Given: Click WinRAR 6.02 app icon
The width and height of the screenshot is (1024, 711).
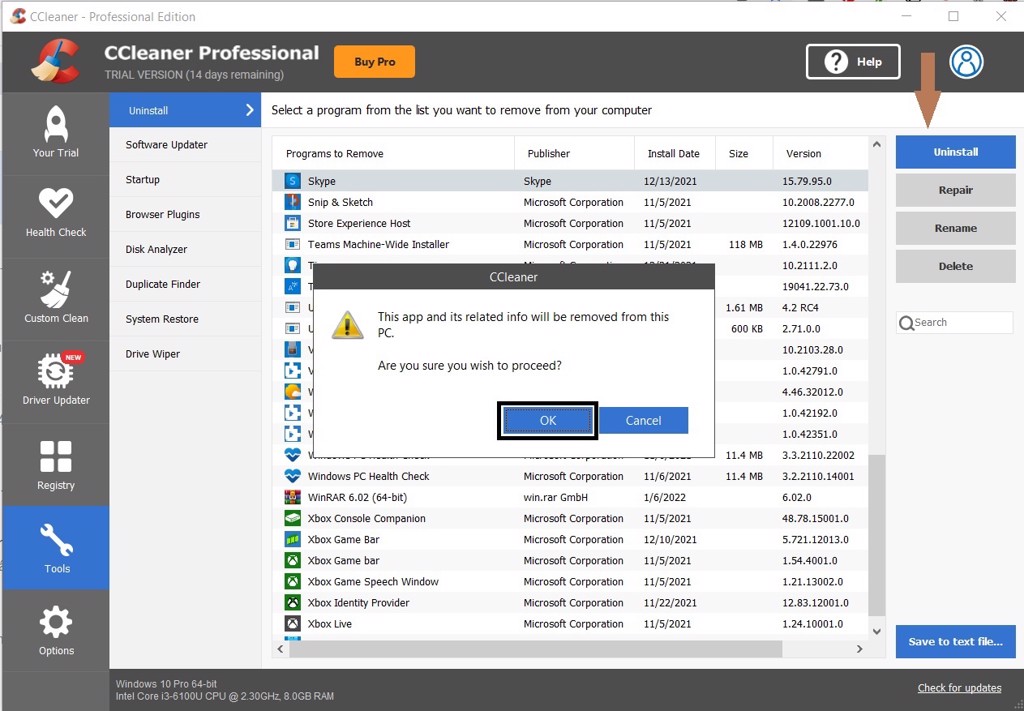Looking at the screenshot, I should (293, 498).
